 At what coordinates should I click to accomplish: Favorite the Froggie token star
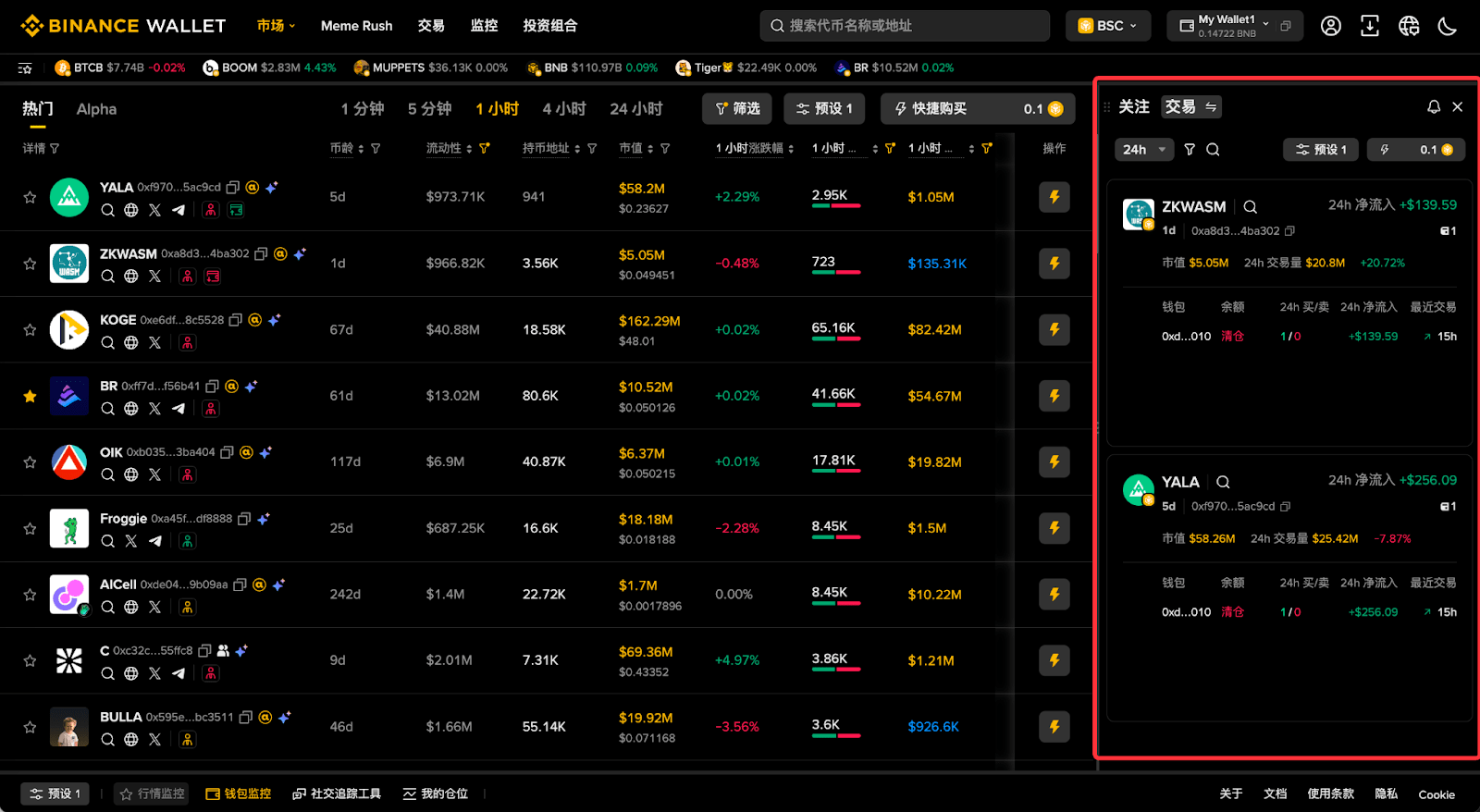(x=30, y=528)
